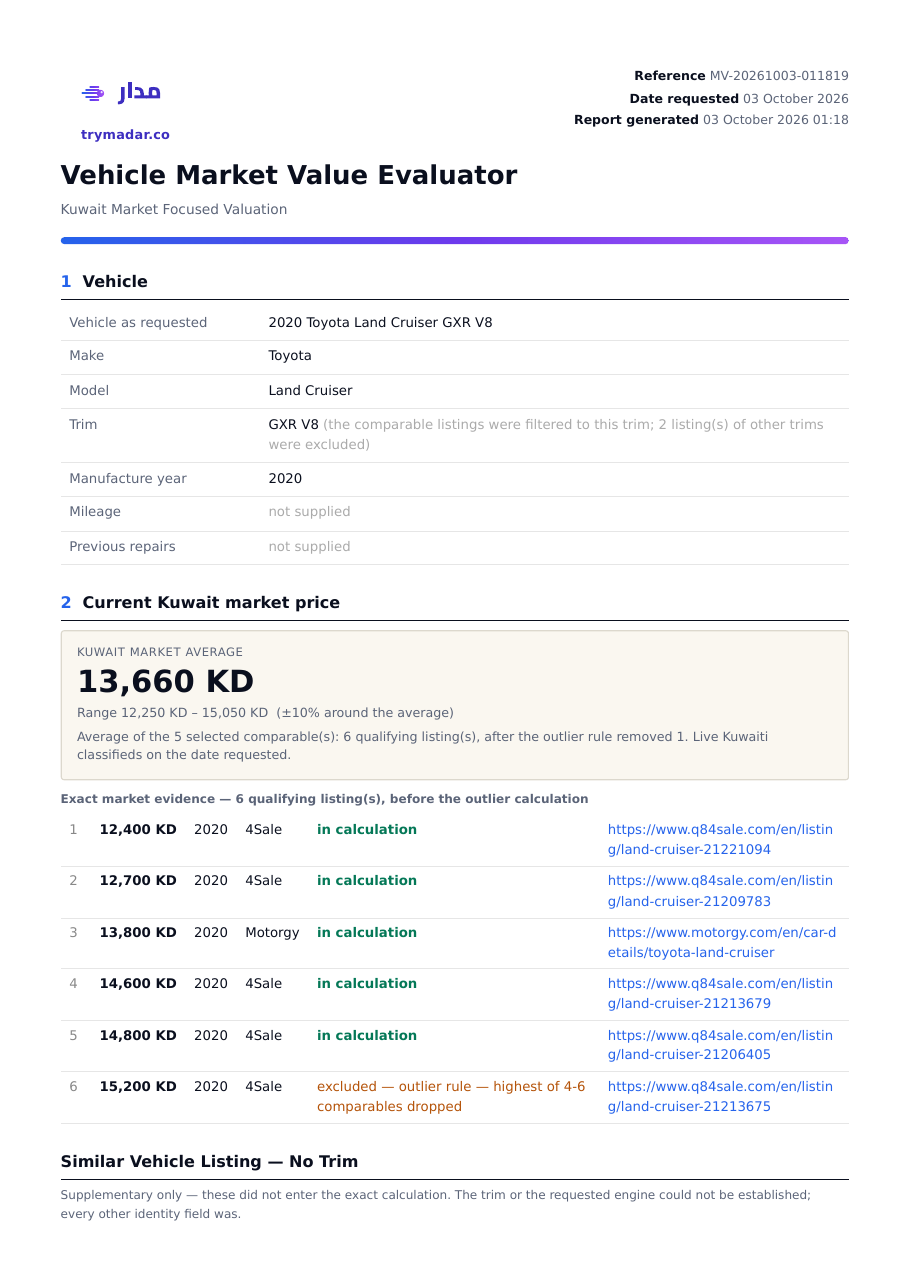The height and width of the screenshot is (1287, 909).
Task: Click the Model value Land Cruiser
Action: pyautogui.click(x=310, y=391)
